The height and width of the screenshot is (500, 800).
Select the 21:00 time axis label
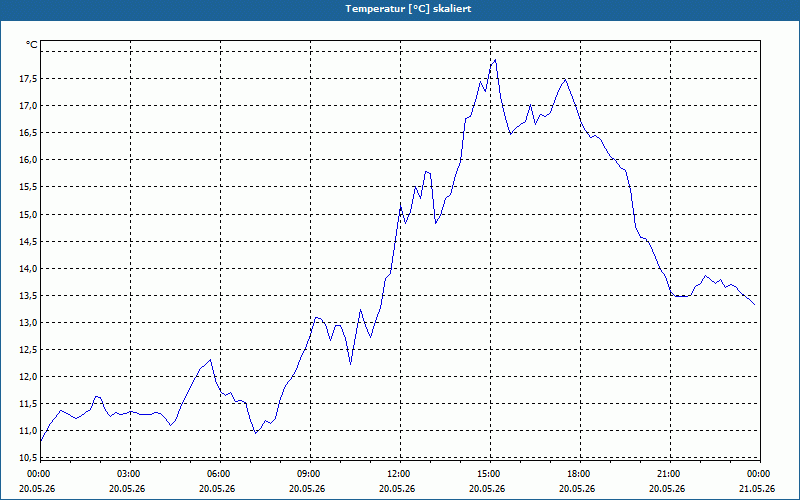[x=670, y=474]
